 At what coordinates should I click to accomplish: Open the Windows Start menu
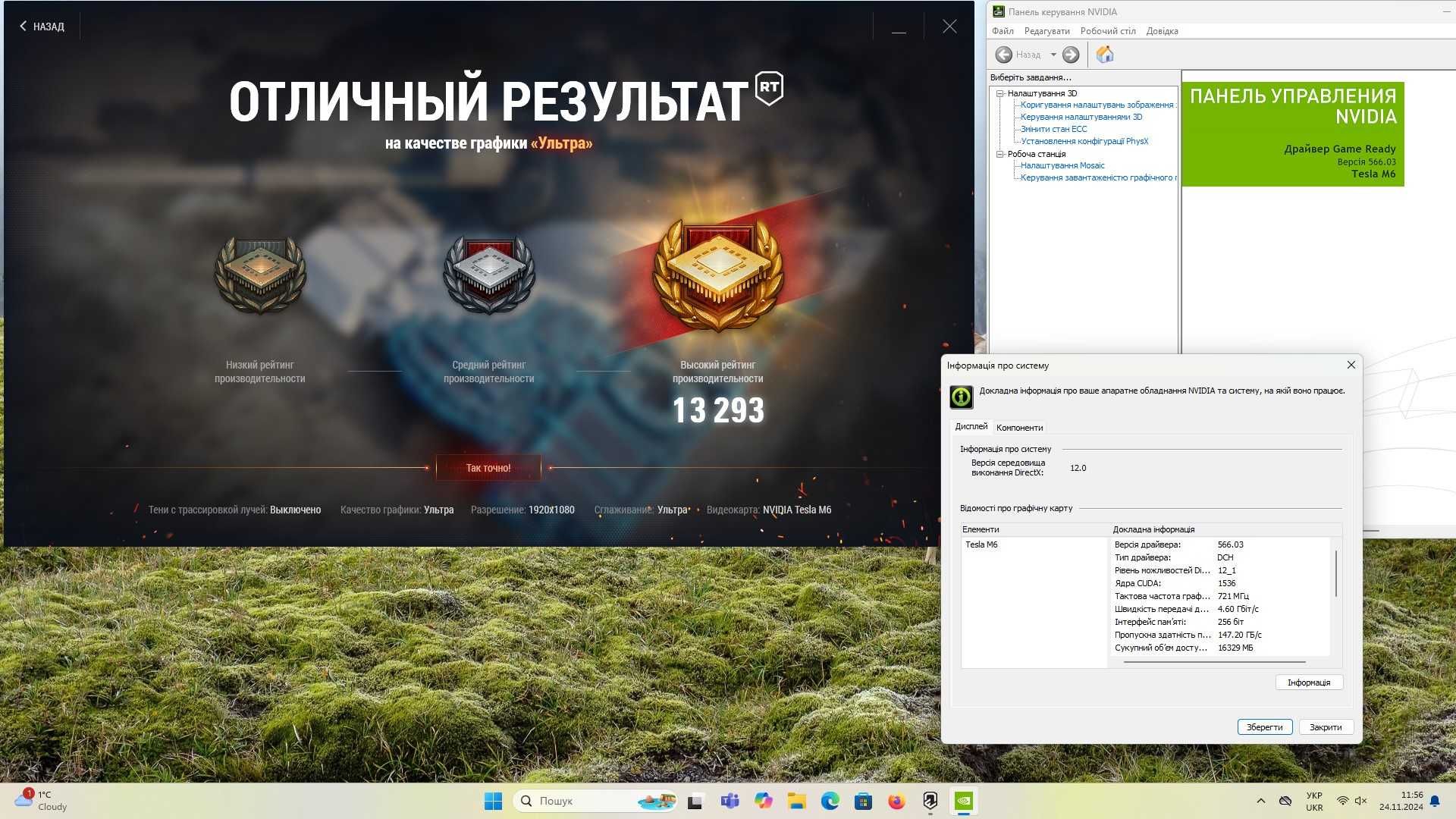pos(493,801)
